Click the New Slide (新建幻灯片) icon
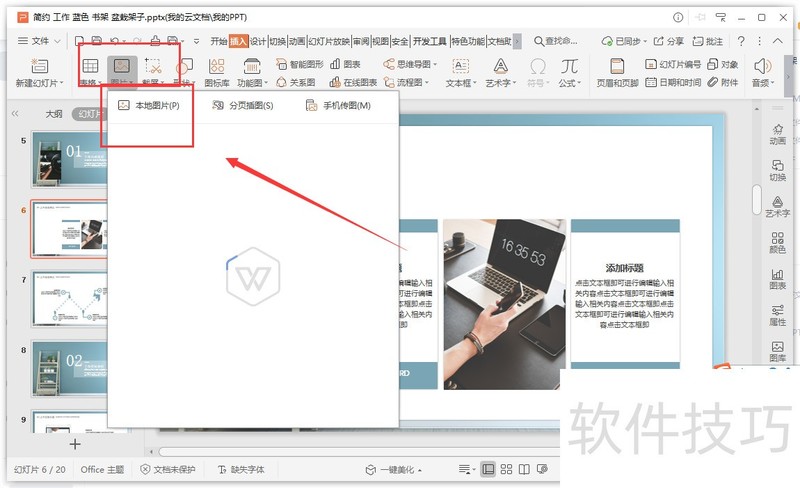 point(39,66)
